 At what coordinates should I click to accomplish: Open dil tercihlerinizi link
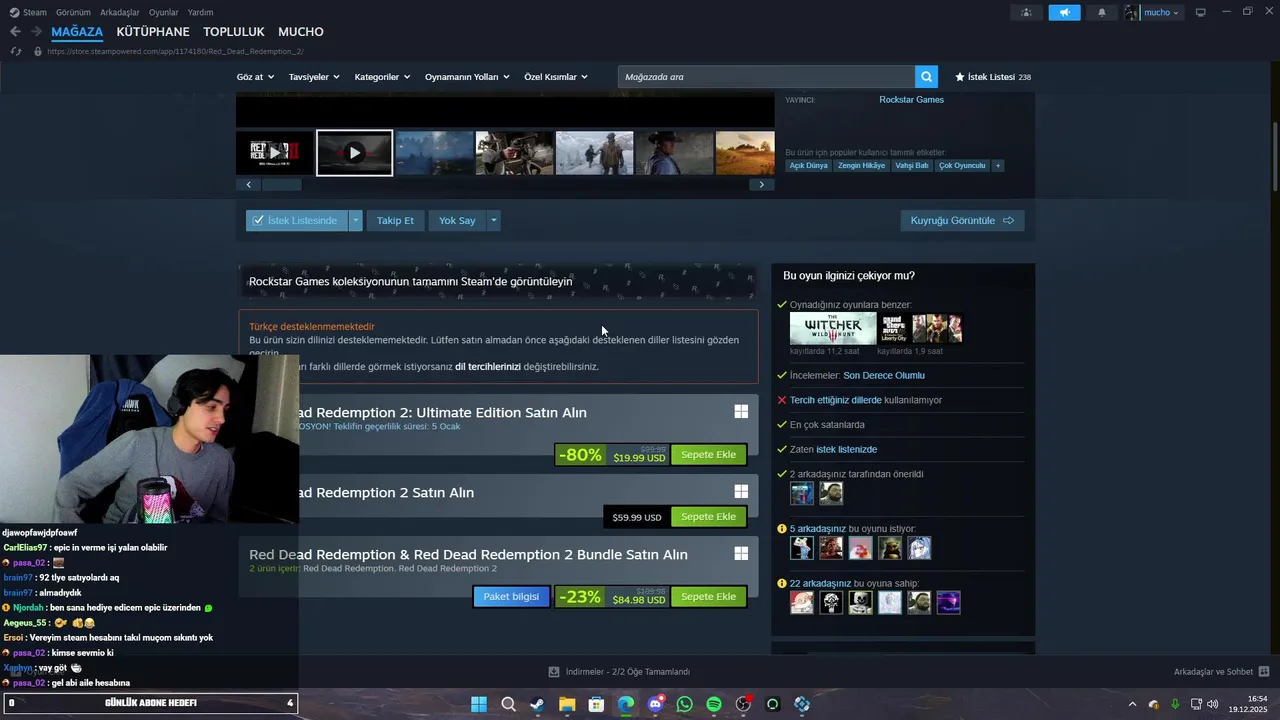(x=488, y=367)
